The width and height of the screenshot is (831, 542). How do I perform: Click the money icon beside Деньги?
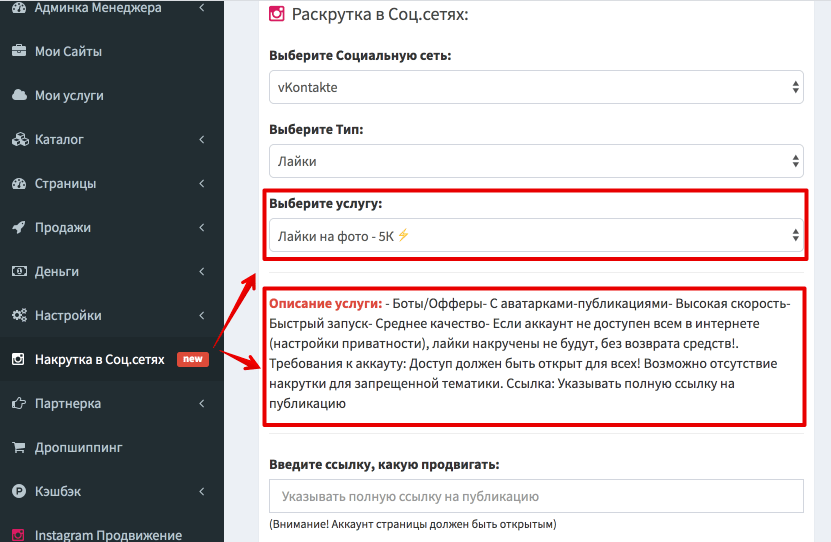18,271
